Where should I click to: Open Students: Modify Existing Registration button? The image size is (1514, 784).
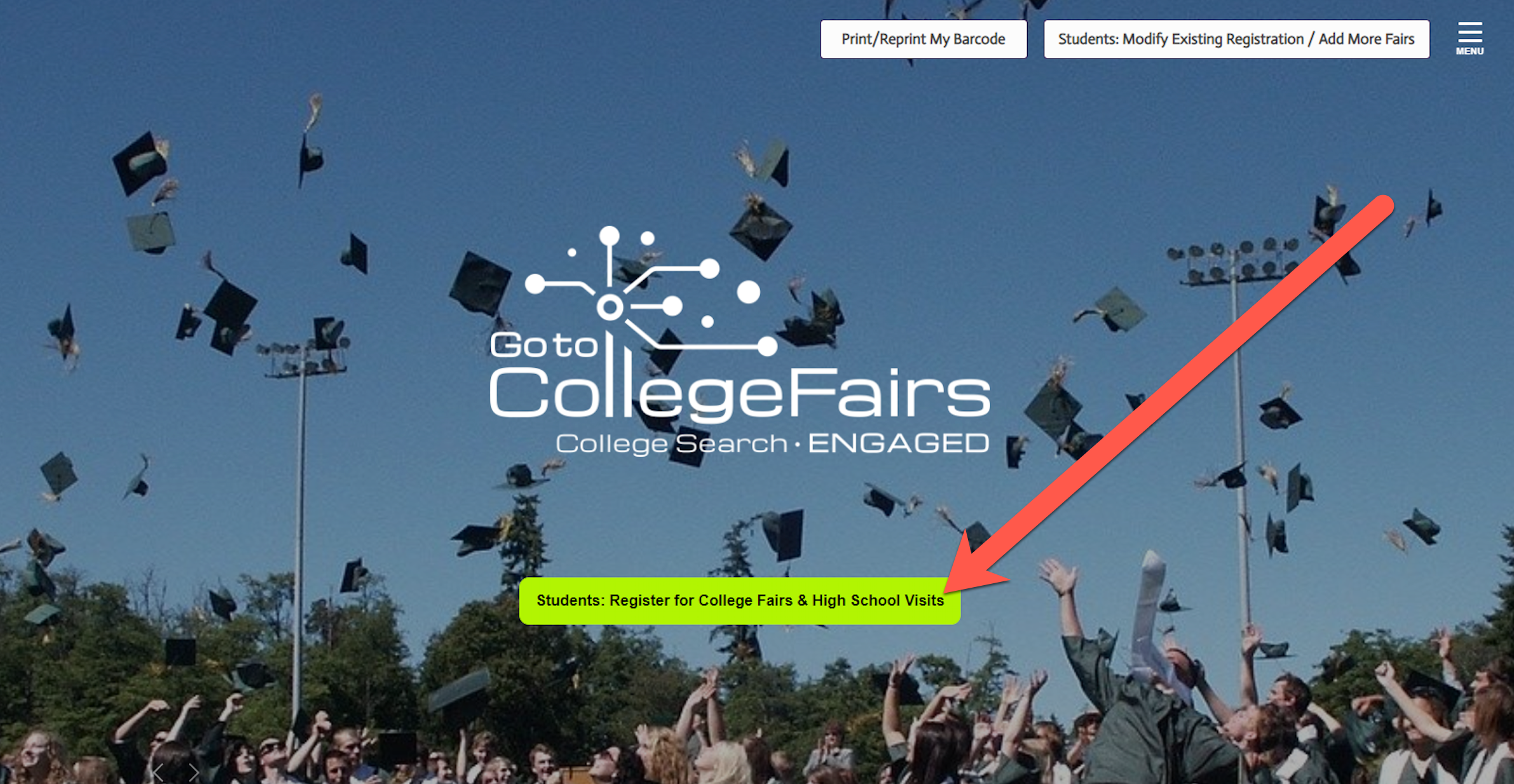pos(1236,39)
